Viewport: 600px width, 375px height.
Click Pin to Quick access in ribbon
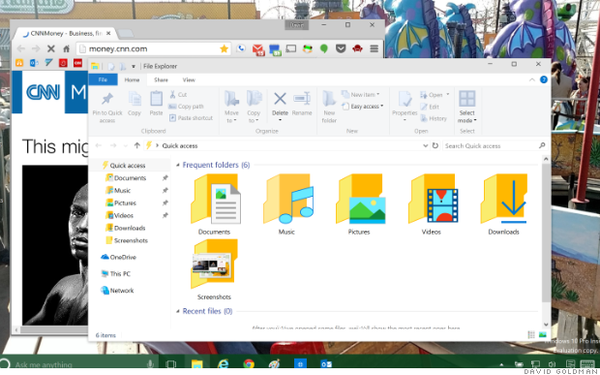107,107
